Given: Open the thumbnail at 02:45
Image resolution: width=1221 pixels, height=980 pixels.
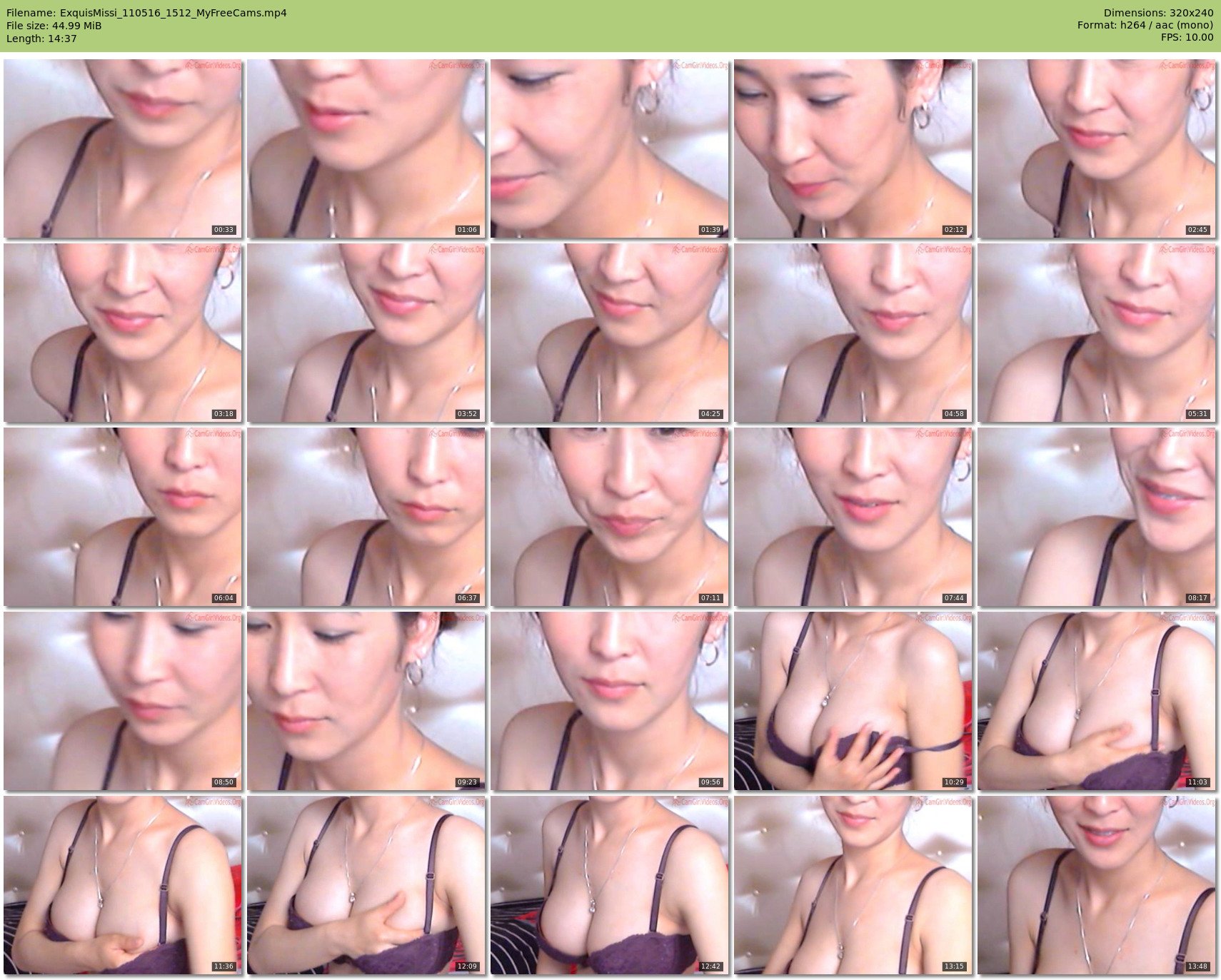Looking at the screenshot, I should coord(1096,148).
